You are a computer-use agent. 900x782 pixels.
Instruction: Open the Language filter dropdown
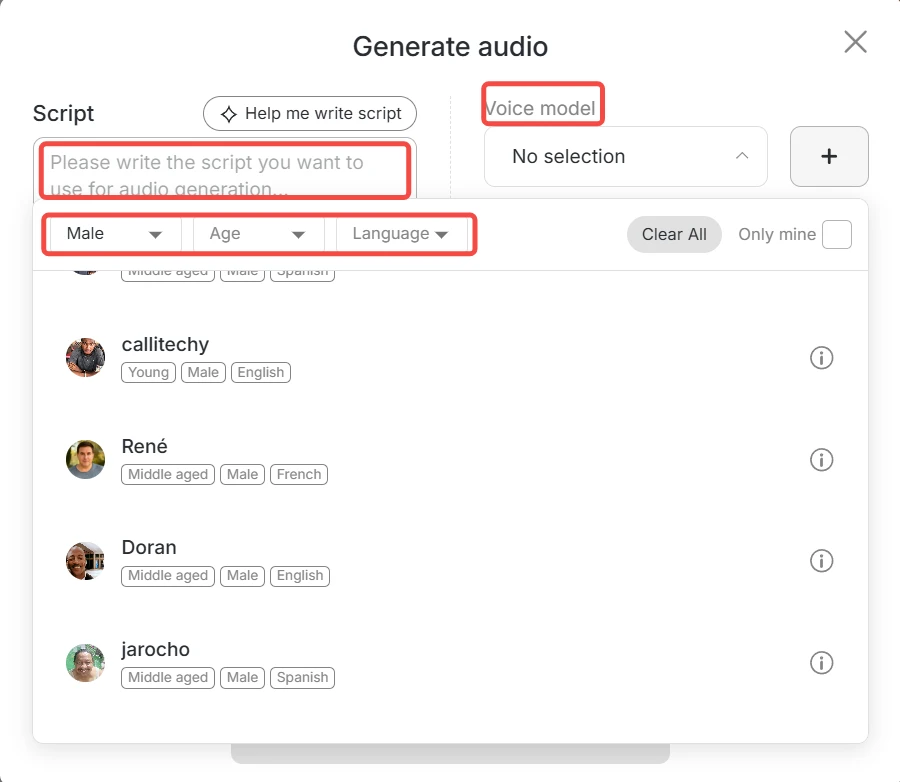click(401, 233)
